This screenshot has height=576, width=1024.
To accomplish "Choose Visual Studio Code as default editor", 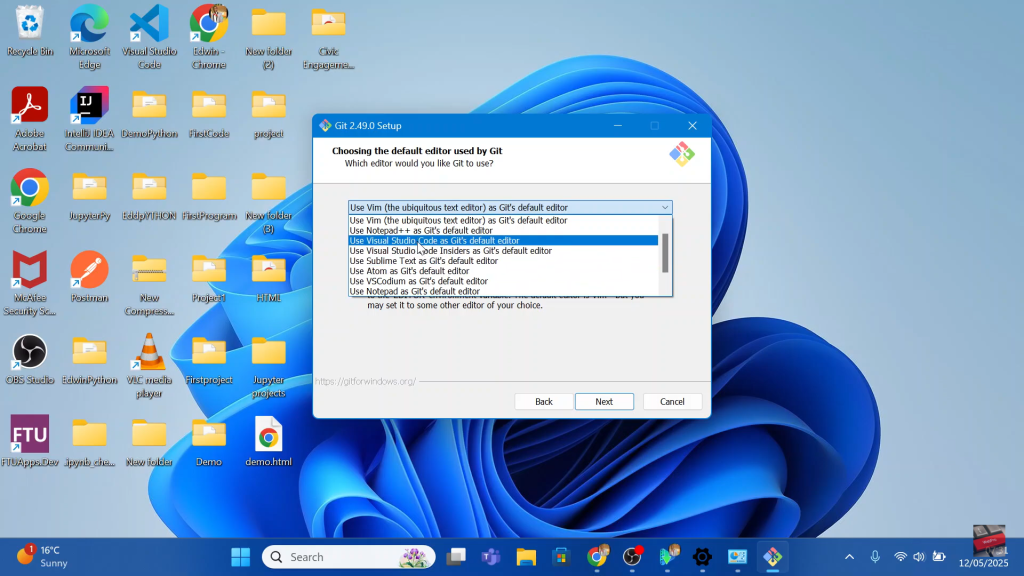I will [503, 240].
